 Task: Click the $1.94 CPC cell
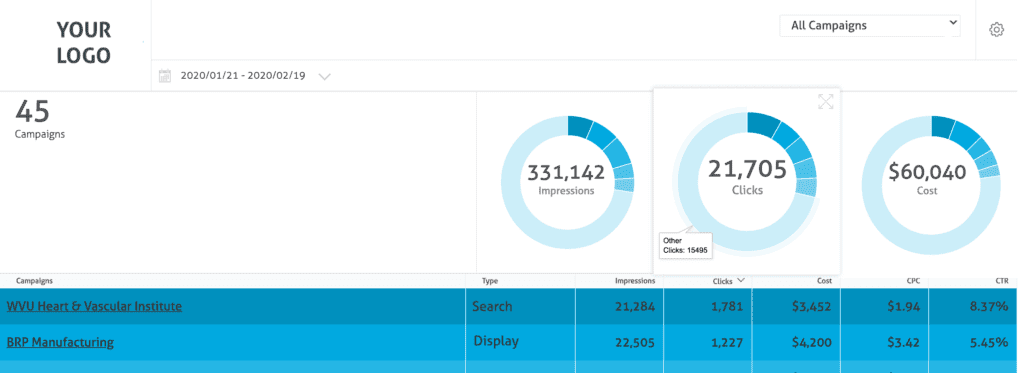tap(904, 306)
